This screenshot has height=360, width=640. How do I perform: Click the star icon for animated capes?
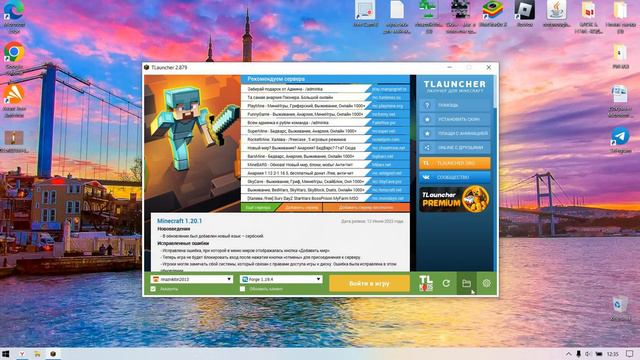click(x=427, y=133)
